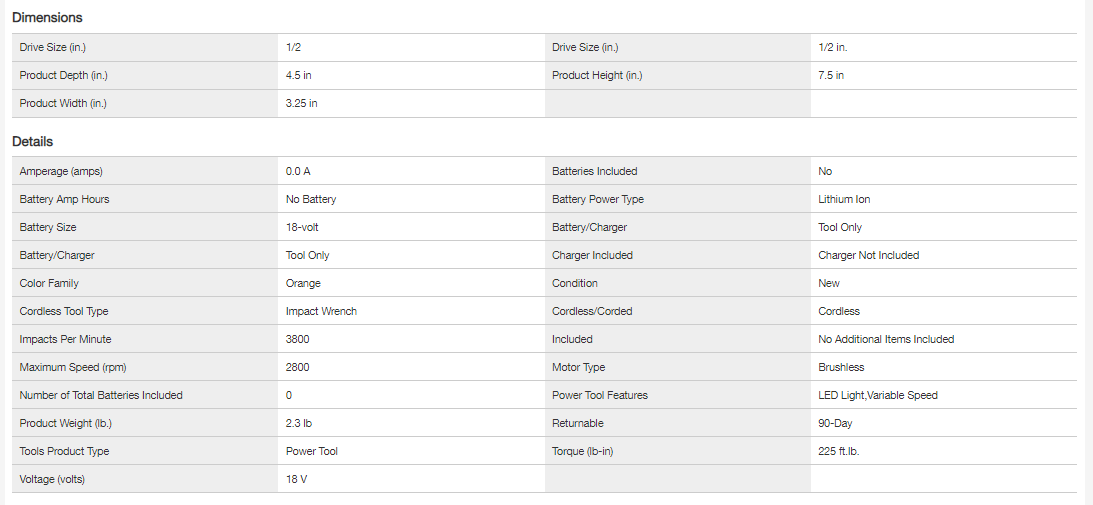Click the Orange Color Family value
This screenshot has width=1093, height=505.
coord(303,283)
